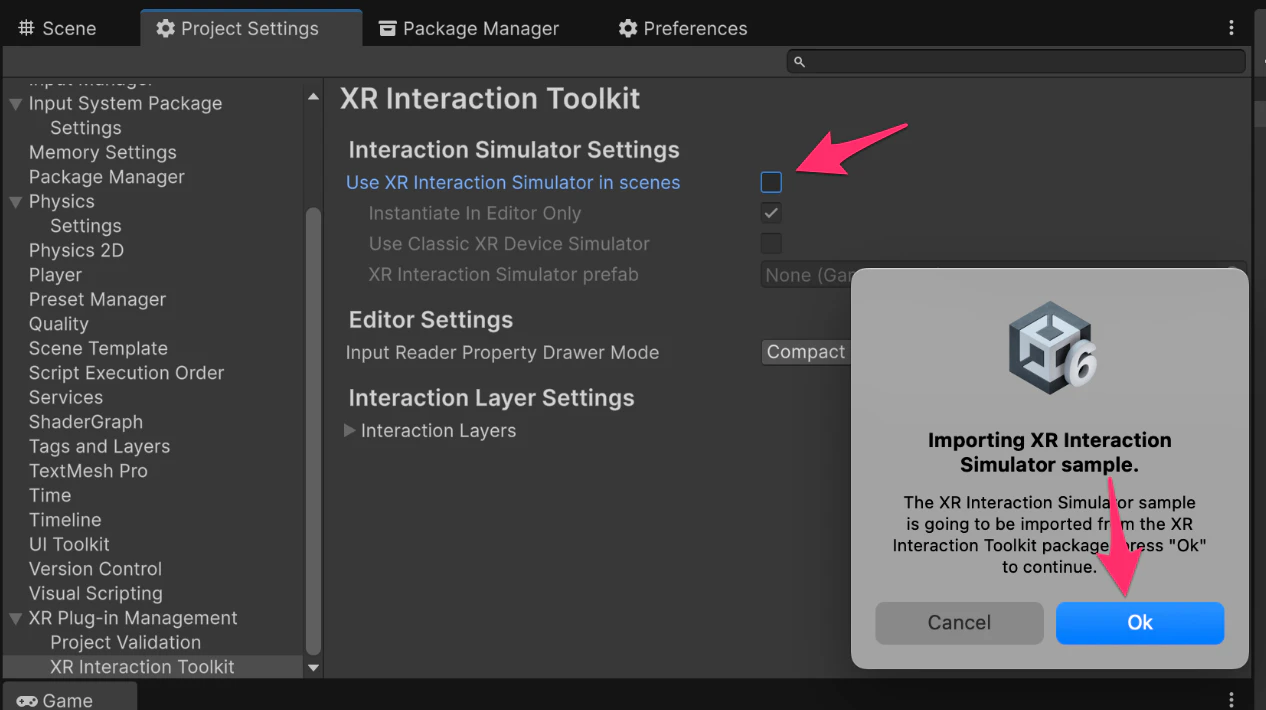Image resolution: width=1266 pixels, height=710 pixels.
Task: Click the Input Reader Property Drawer Mode label
Action: tap(502, 353)
